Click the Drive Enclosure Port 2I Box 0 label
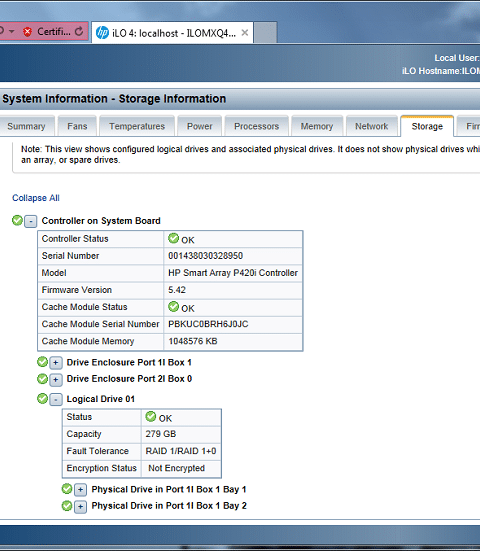This screenshot has height=551, width=480. coord(129,379)
